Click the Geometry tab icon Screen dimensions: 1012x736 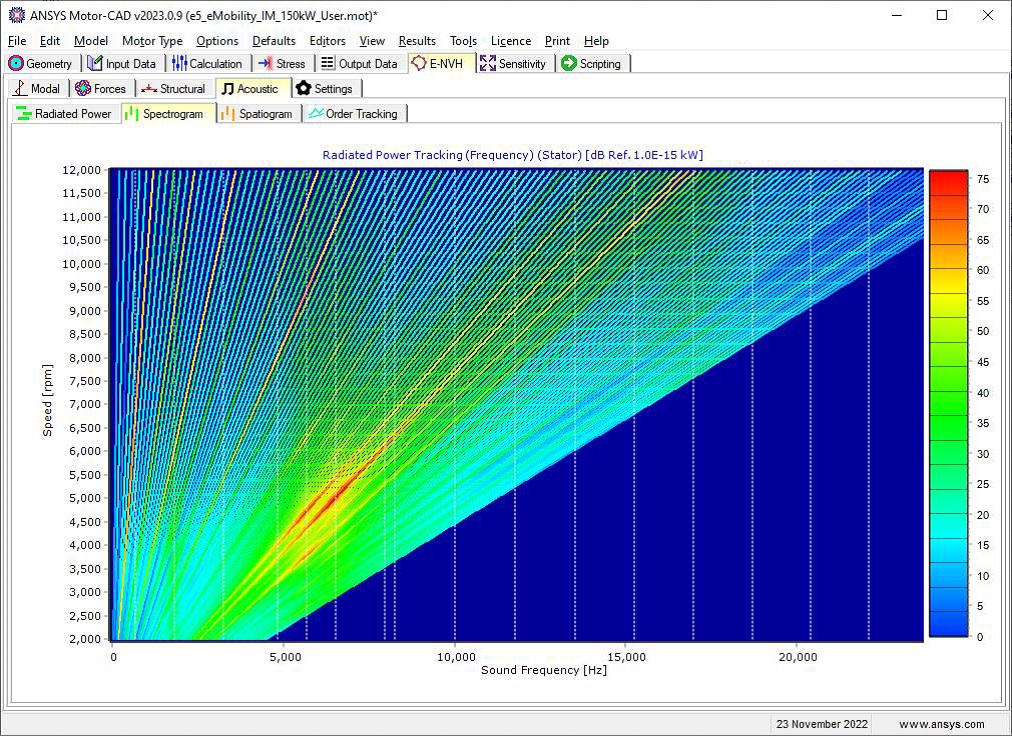(15, 63)
